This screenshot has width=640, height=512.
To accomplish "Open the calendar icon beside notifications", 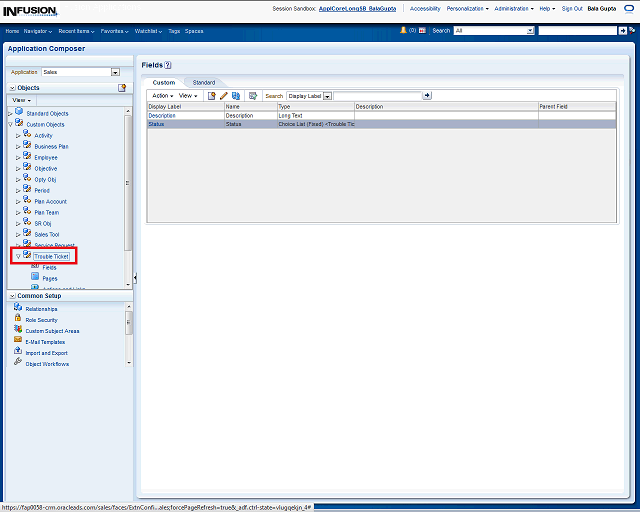I will coord(422,30).
